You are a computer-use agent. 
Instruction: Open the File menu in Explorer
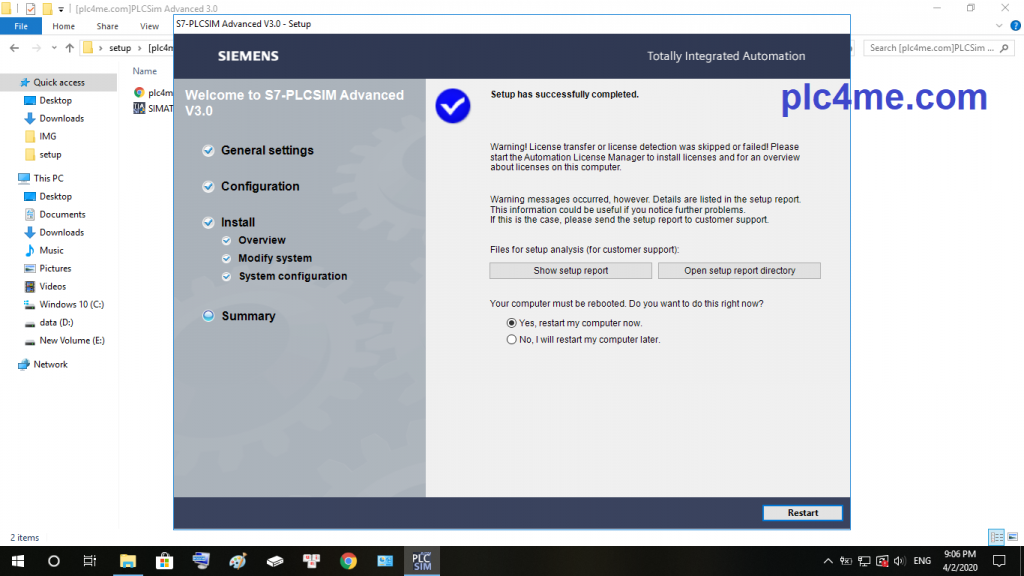(x=20, y=26)
